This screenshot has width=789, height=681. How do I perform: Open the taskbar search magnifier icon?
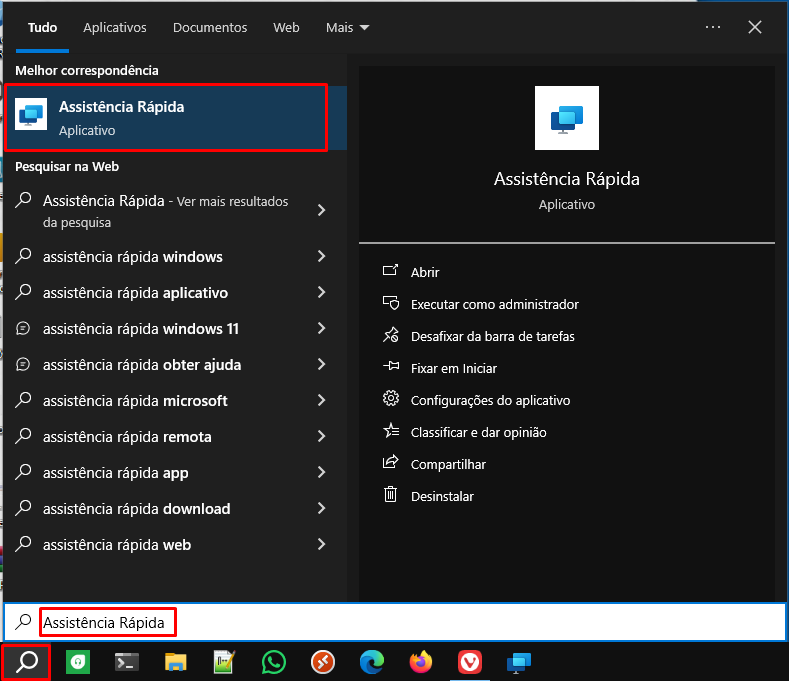point(27,662)
